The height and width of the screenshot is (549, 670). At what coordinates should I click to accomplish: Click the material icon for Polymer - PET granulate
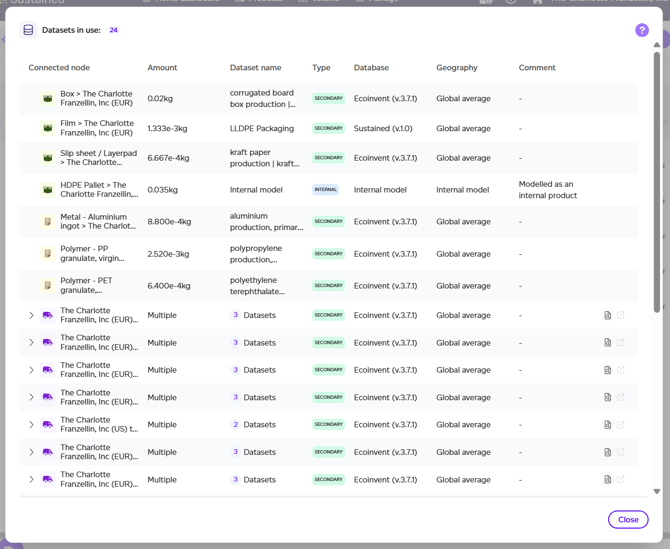48,285
